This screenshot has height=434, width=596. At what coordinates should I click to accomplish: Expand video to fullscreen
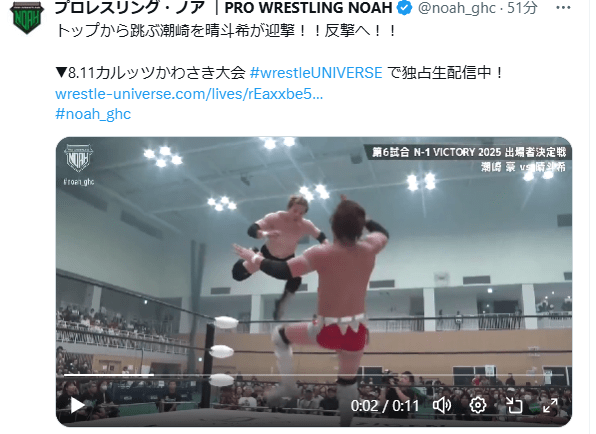tap(550, 405)
